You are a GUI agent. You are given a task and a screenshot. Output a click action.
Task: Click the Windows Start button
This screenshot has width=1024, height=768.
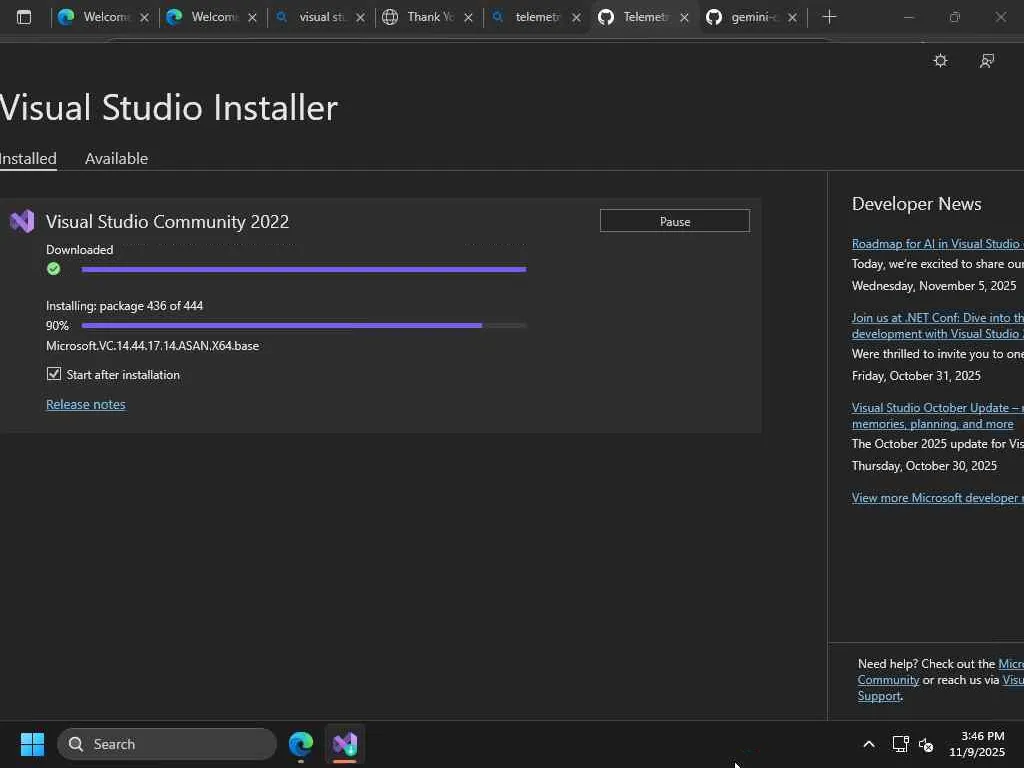click(32, 744)
